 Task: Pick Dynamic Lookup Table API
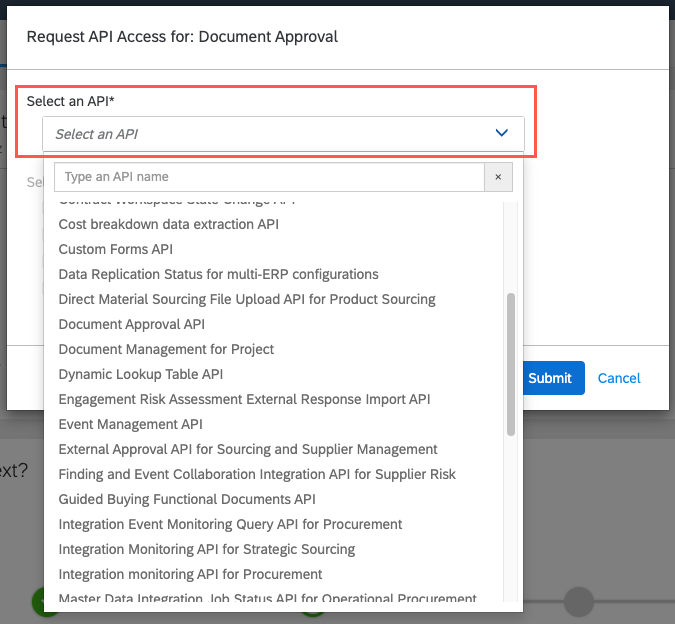(x=141, y=374)
